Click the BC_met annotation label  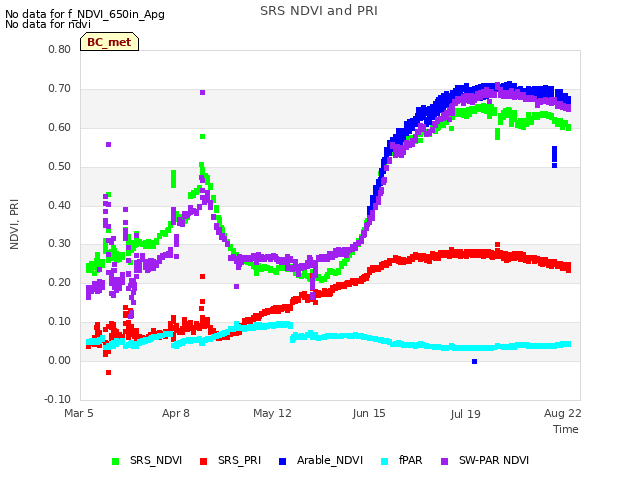[x=109, y=42]
